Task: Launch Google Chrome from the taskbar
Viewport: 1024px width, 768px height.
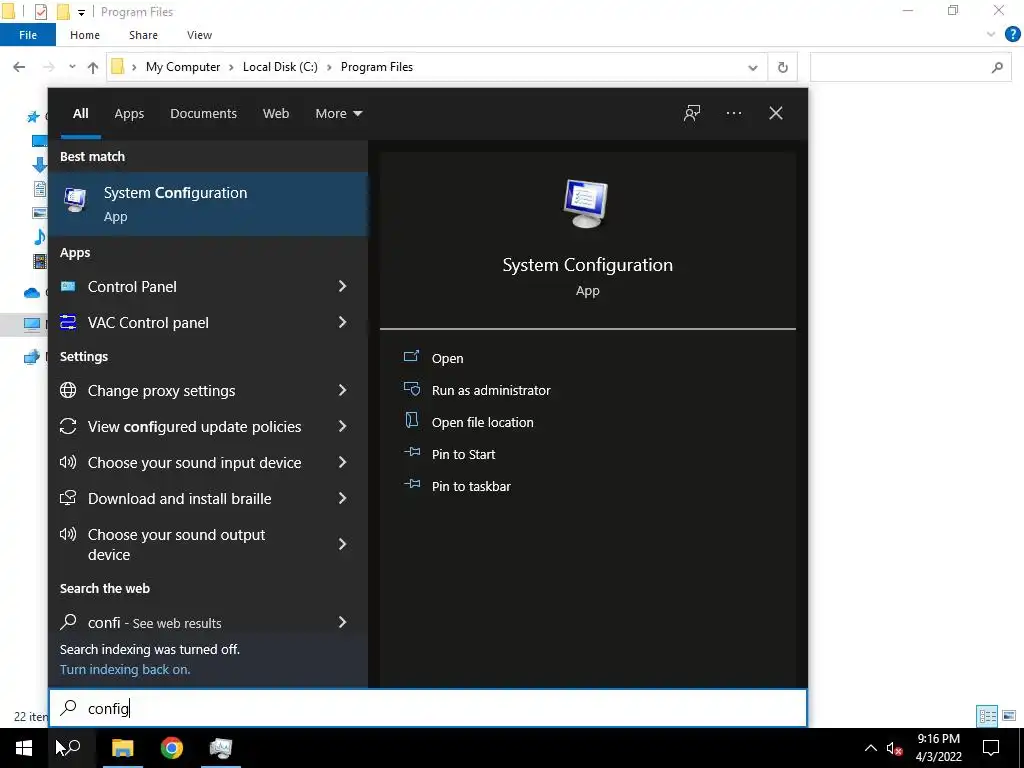Action: (172, 748)
